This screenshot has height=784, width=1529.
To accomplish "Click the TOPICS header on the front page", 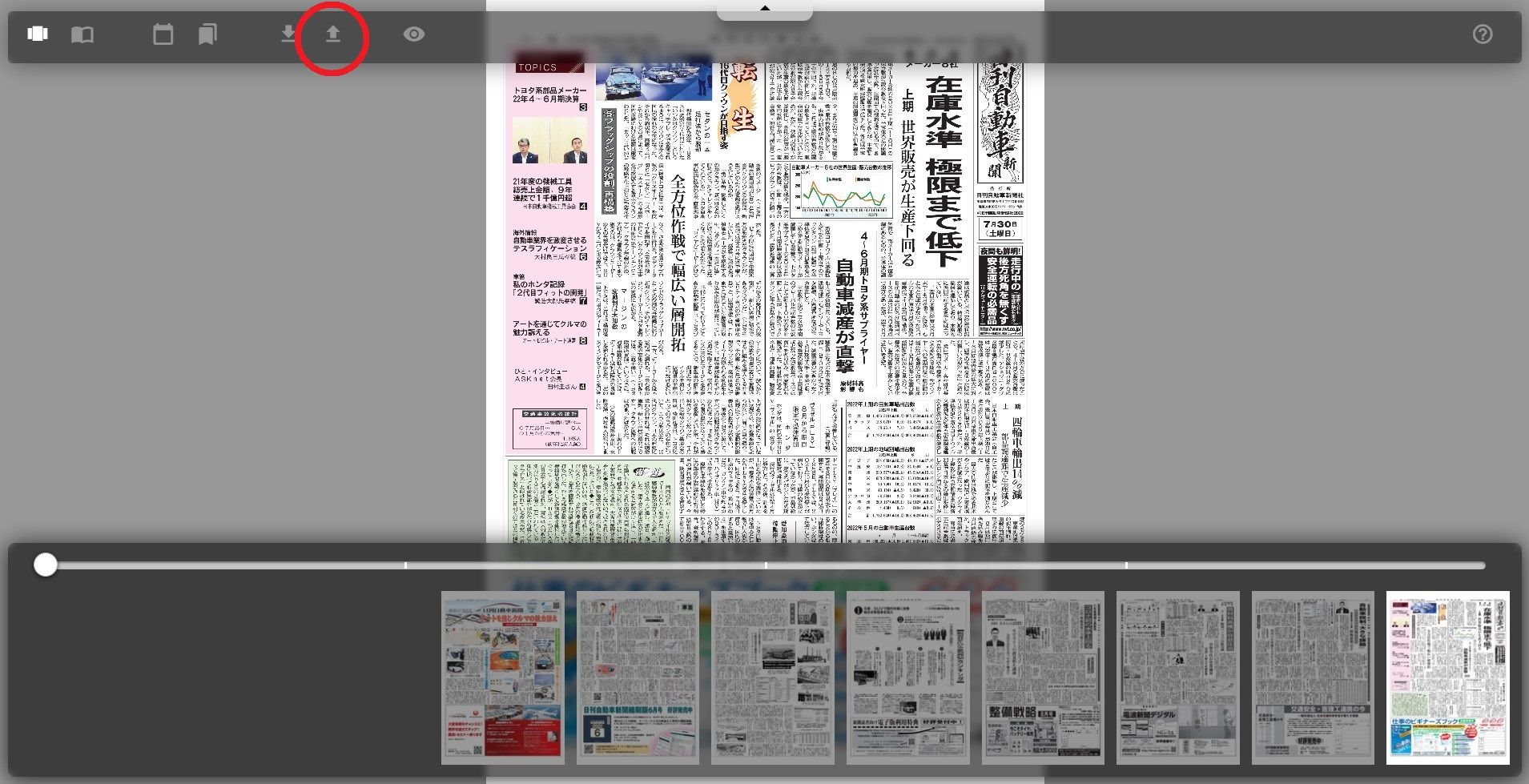I will click(x=537, y=68).
